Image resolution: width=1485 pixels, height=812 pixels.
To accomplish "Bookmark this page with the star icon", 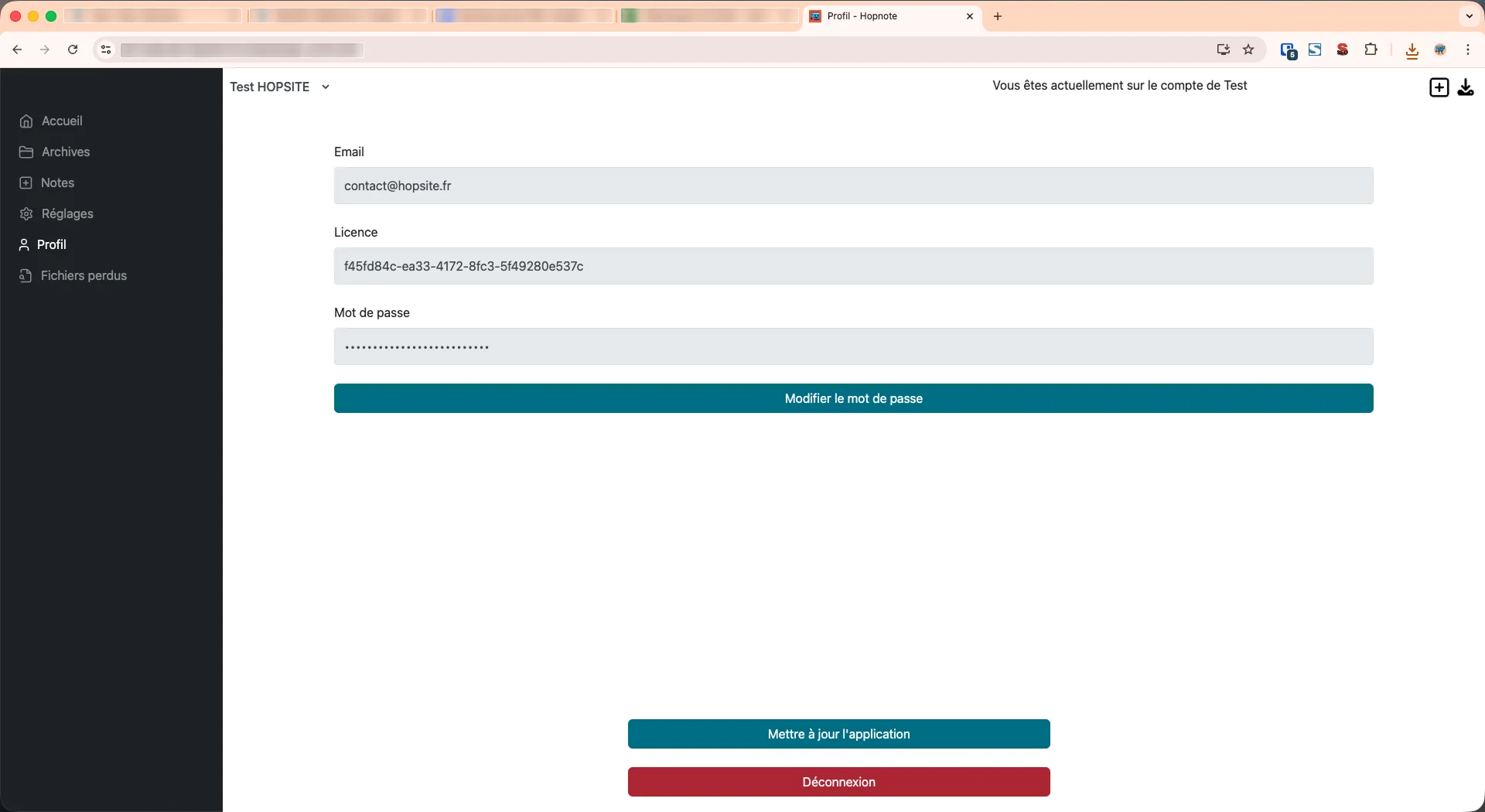I will (x=1248, y=49).
